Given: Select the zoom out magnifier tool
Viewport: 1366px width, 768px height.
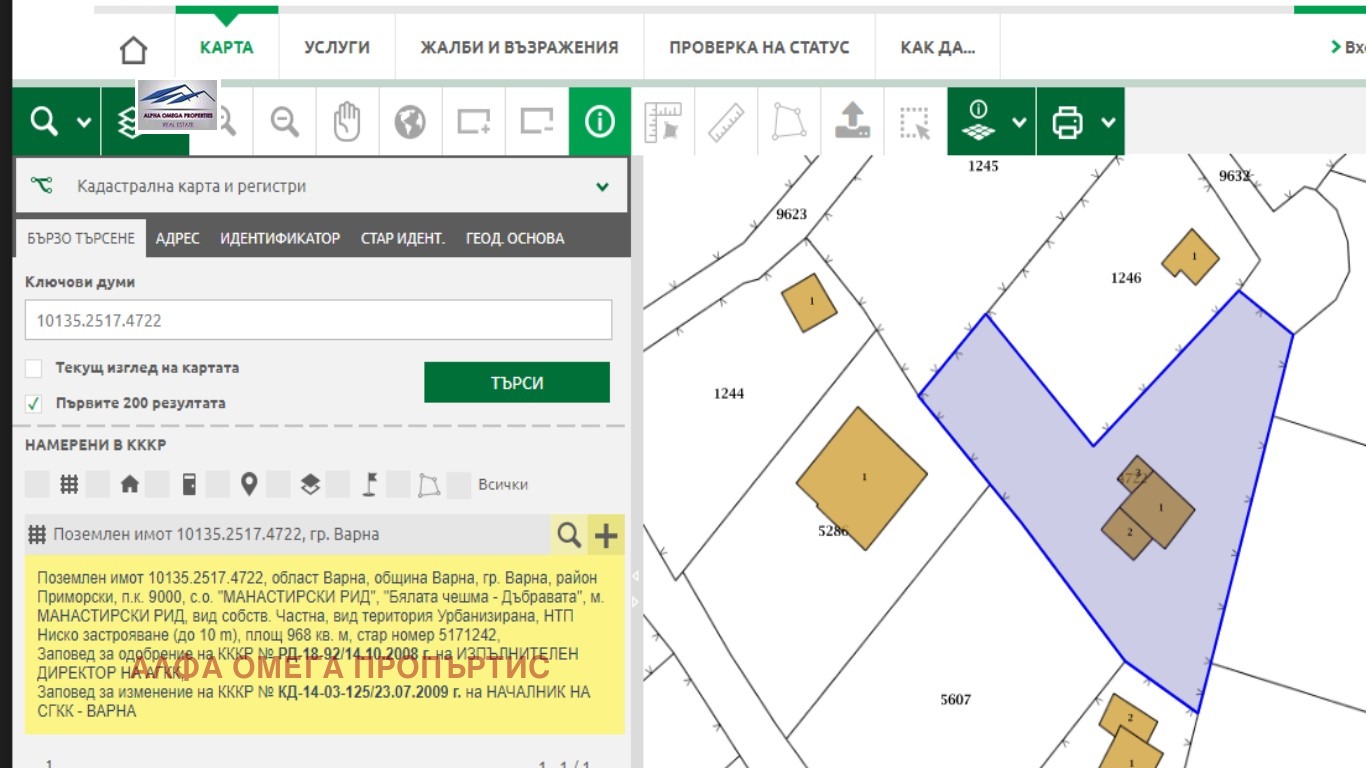Looking at the screenshot, I should (285, 122).
